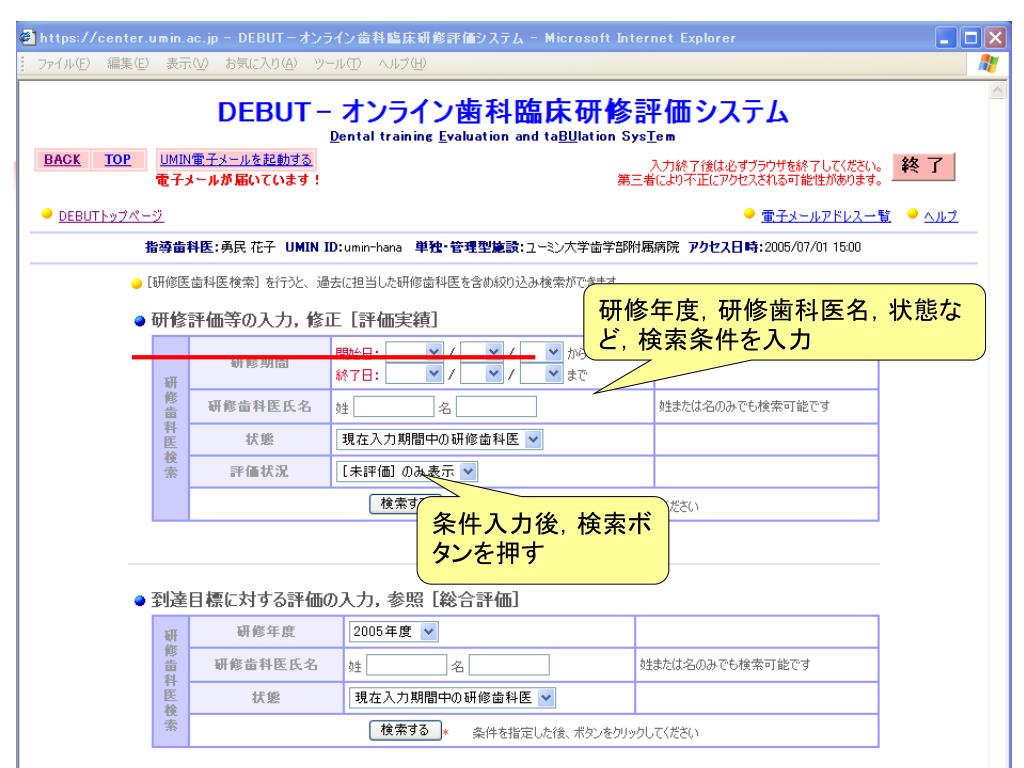Open the ヘルプ link below the 終了 button

tap(940, 216)
